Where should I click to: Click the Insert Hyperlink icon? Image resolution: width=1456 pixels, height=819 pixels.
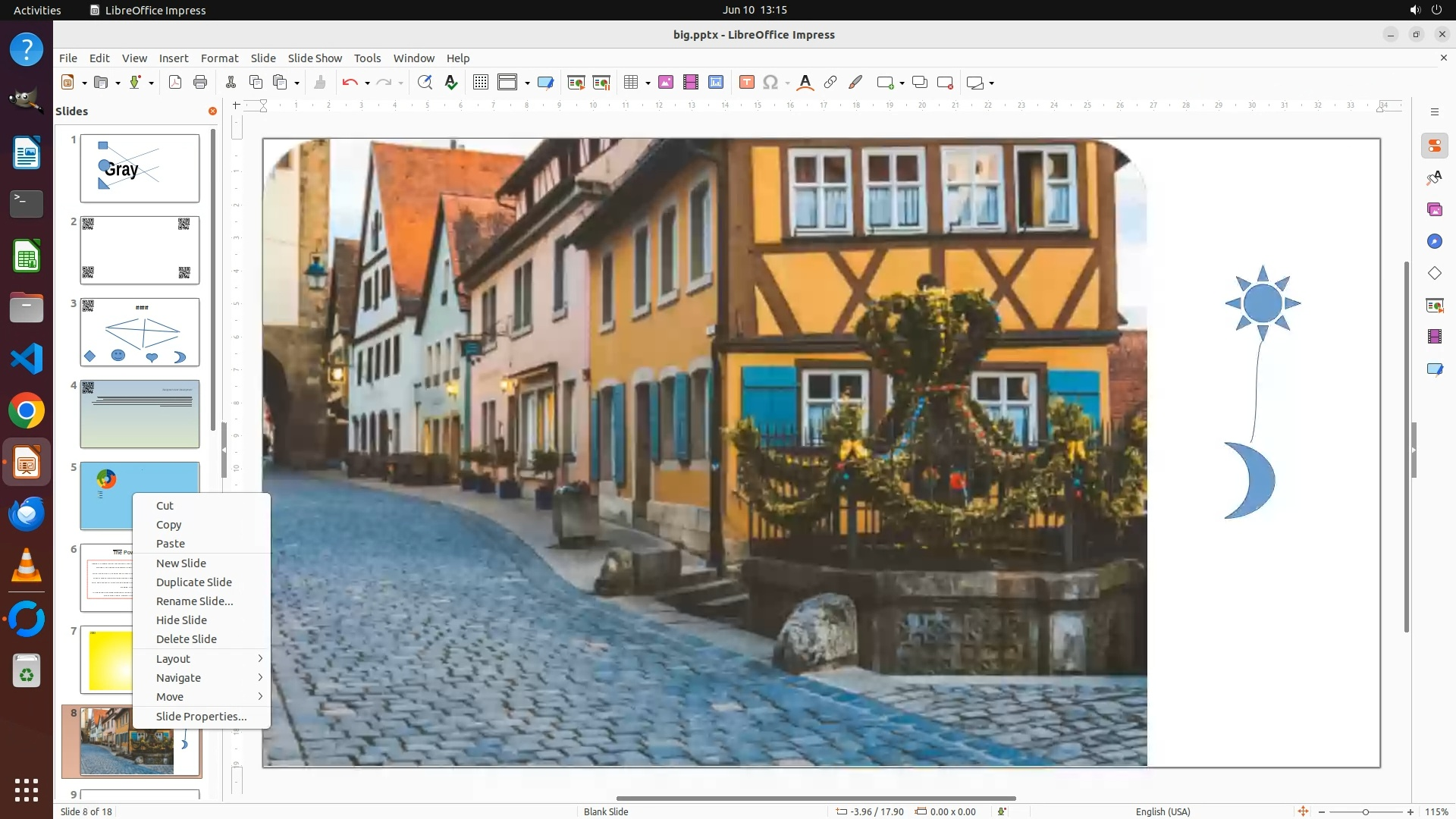830,83
